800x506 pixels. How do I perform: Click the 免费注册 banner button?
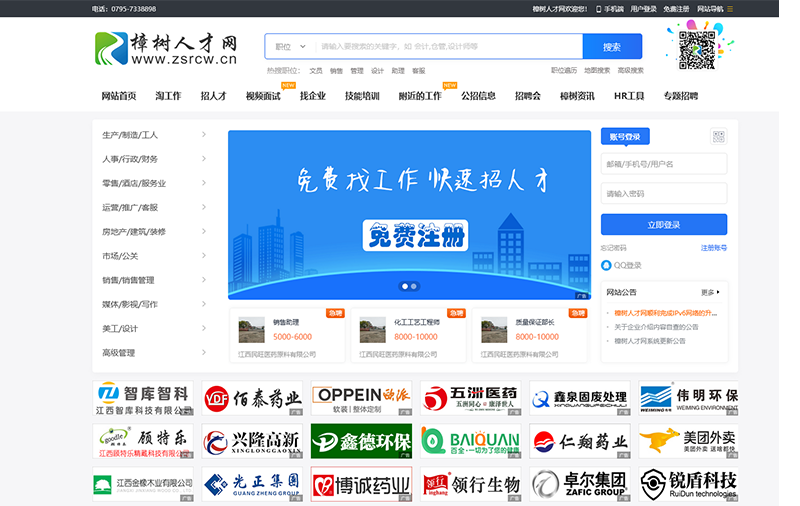415,236
